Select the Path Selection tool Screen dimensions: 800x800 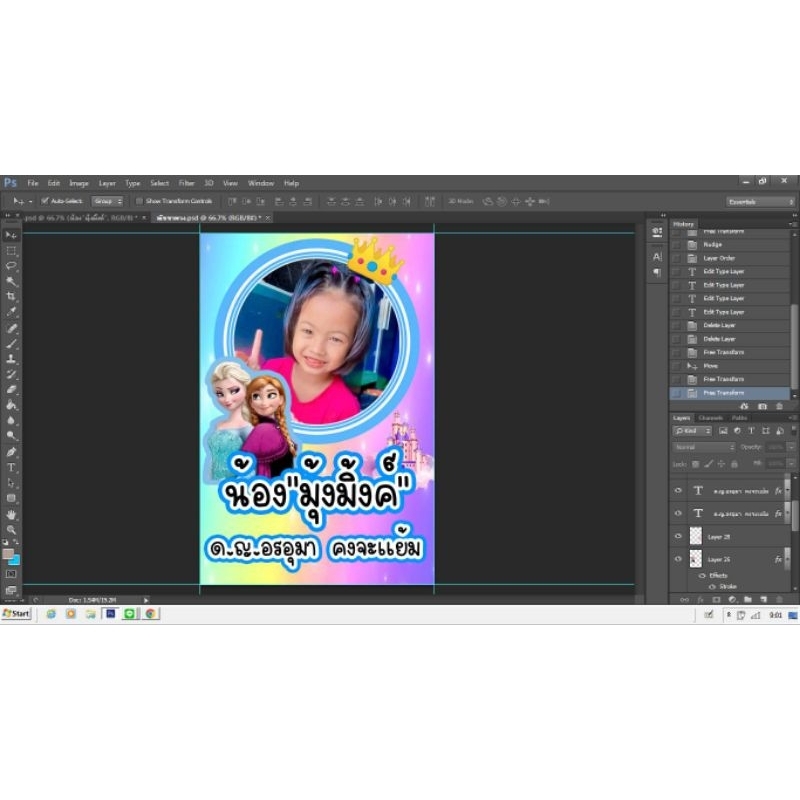pos(11,483)
